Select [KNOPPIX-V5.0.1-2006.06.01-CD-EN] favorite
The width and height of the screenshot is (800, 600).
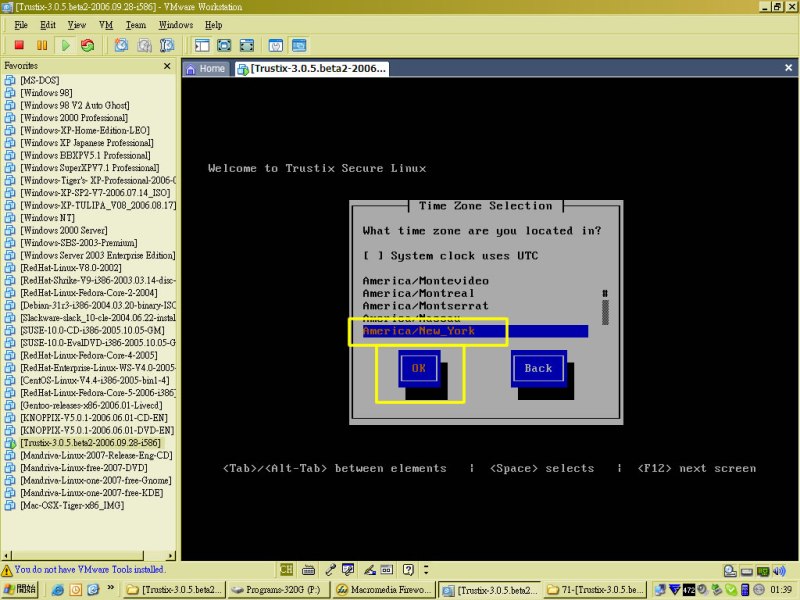(x=94, y=418)
